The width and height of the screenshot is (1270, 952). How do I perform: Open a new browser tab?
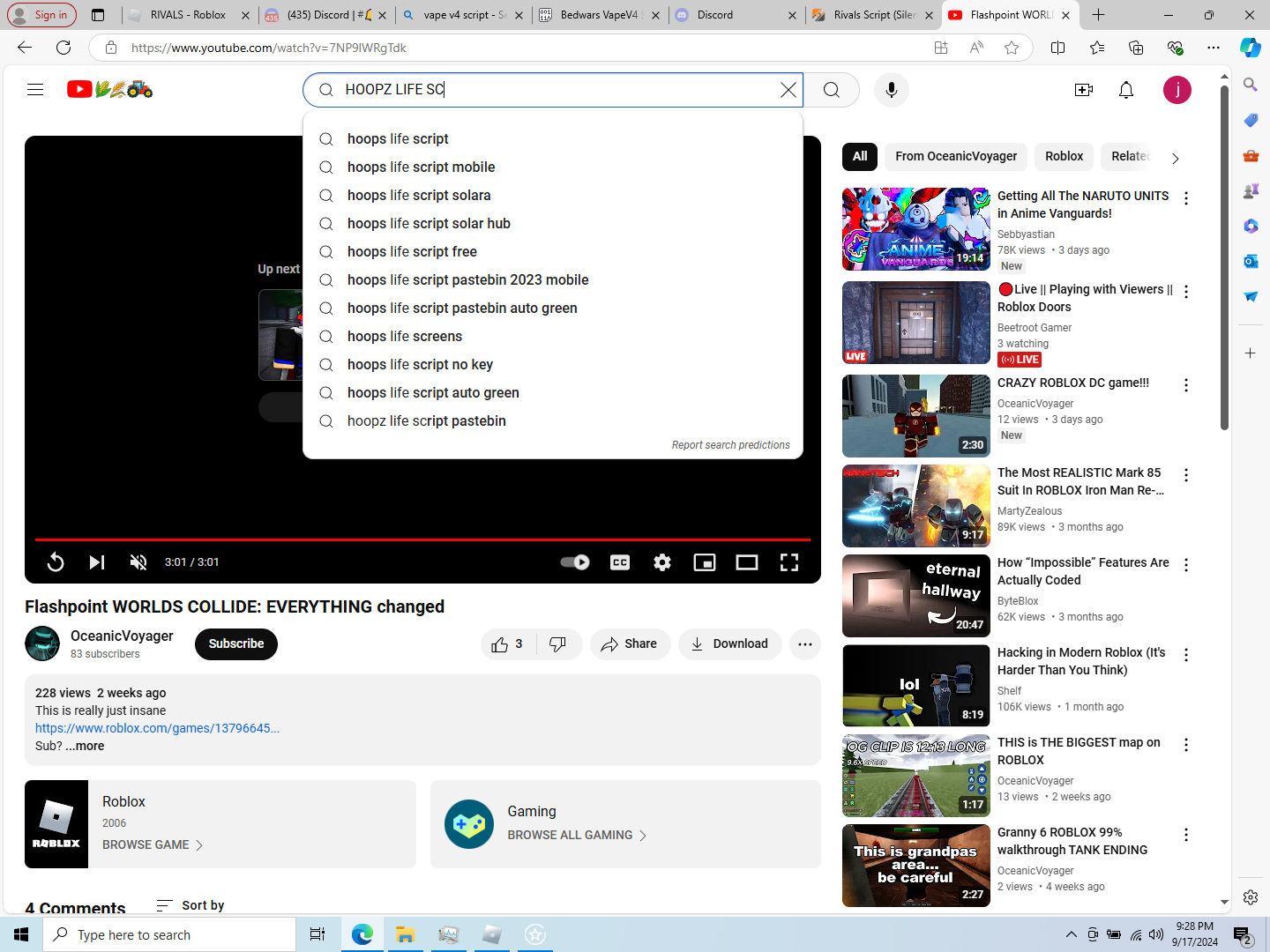[x=1098, y=15]
